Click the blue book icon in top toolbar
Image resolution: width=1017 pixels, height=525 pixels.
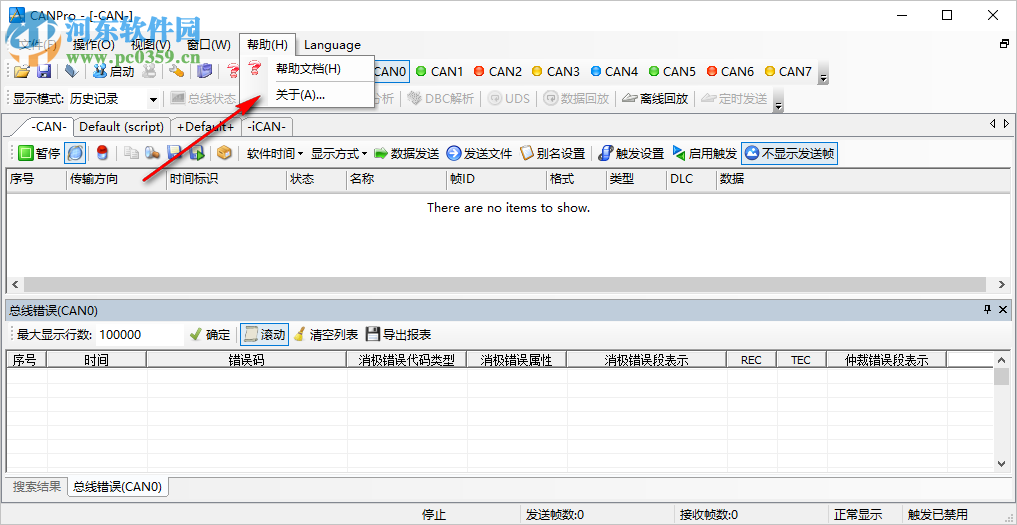(x=204, y=72)
